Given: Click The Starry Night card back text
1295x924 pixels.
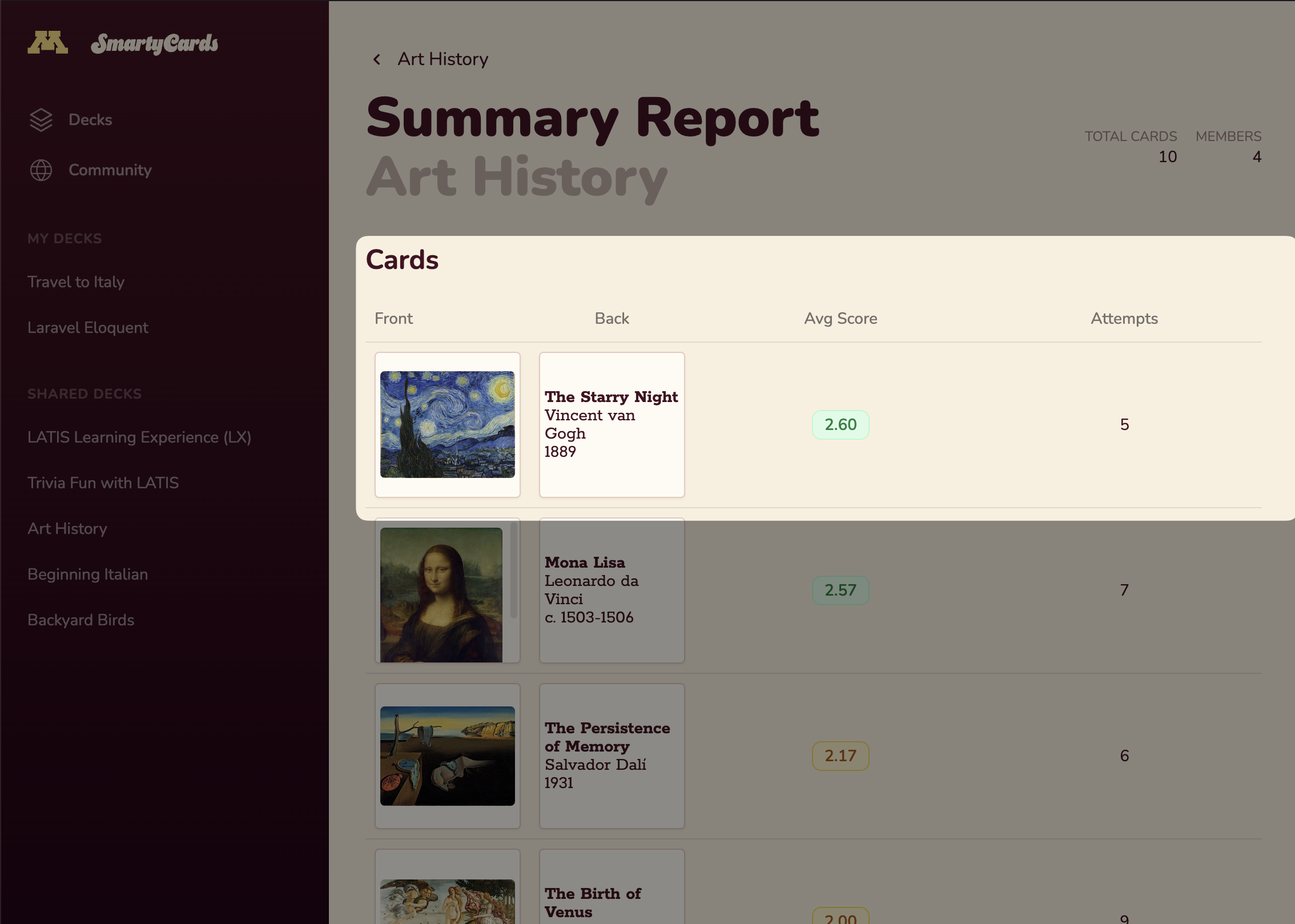Looking at the screenshot, I should 612,424.
